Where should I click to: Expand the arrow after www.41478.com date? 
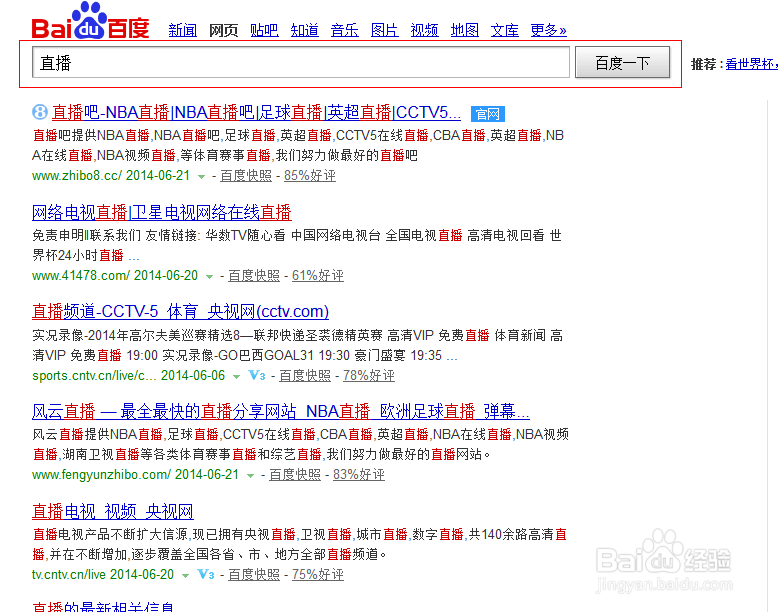click(x=209, y=276)
